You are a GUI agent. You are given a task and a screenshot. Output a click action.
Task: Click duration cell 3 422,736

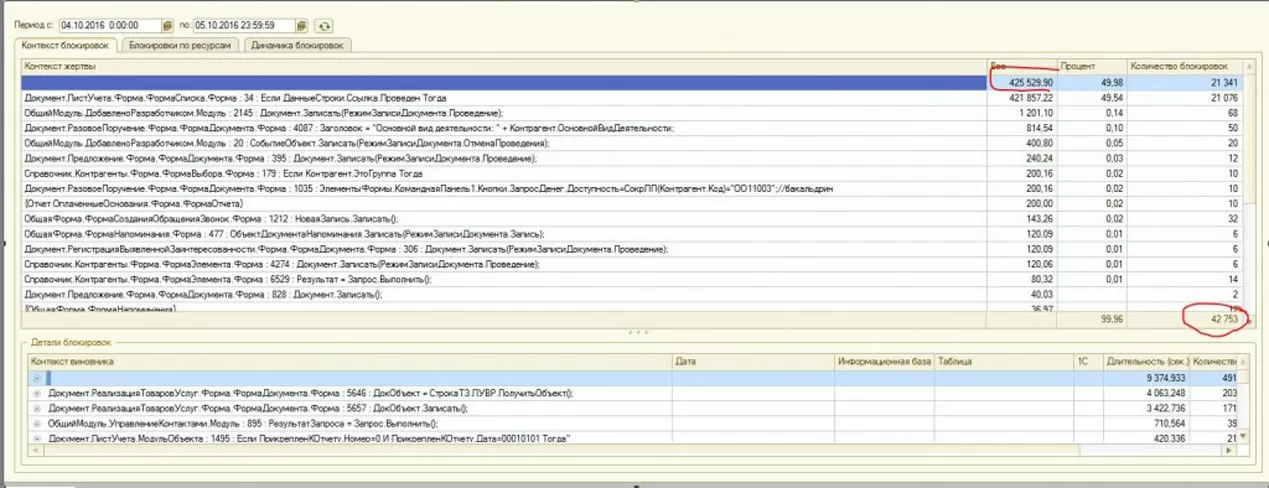tap(1147, 408)
